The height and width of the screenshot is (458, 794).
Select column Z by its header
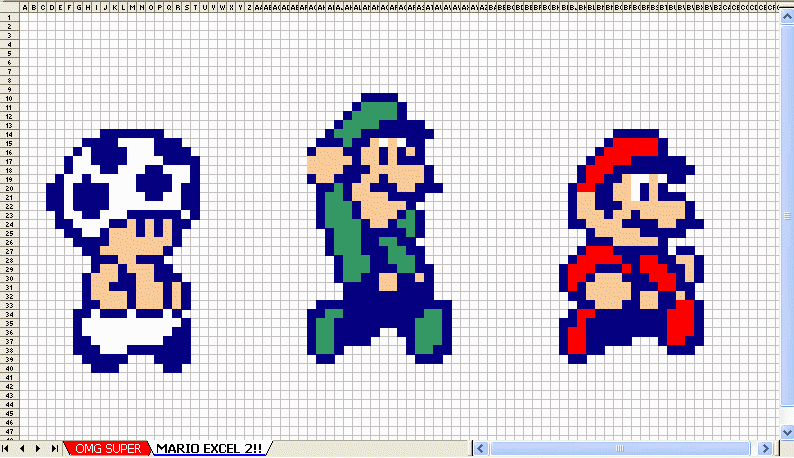click(x=249, y=7)
